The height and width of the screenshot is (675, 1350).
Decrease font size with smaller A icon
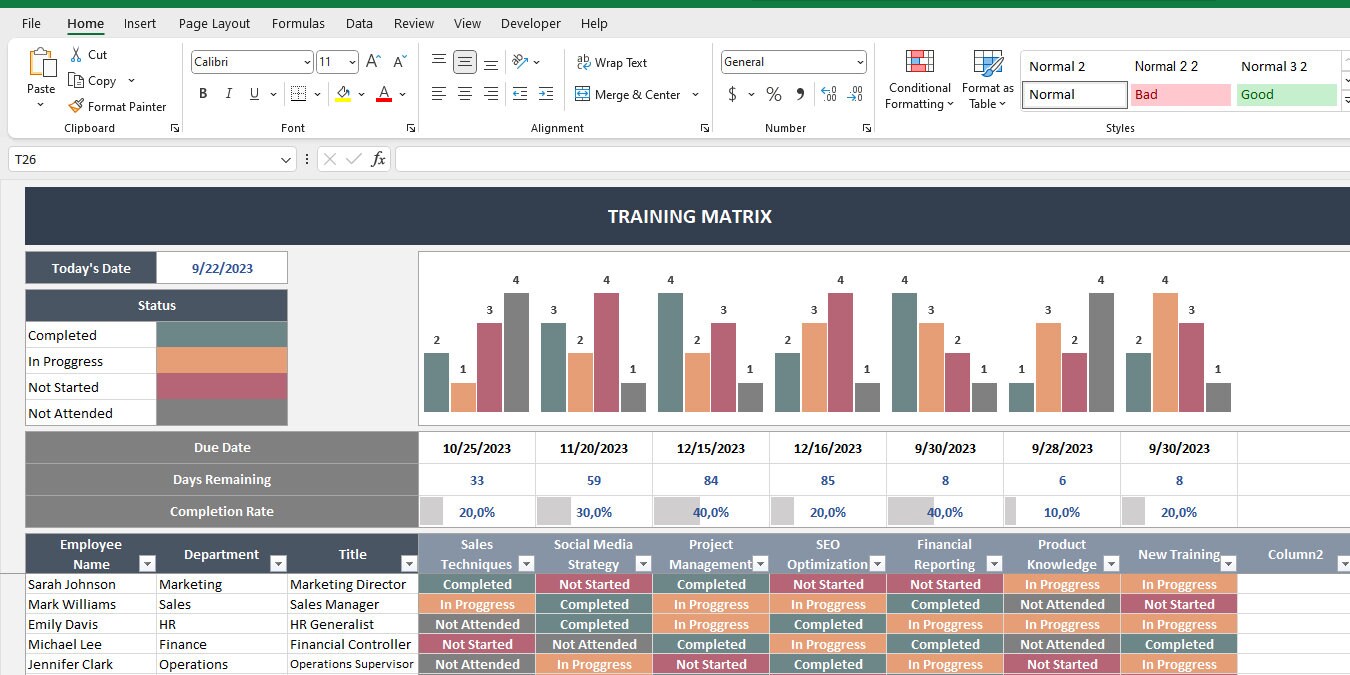(x=399, y=62)
